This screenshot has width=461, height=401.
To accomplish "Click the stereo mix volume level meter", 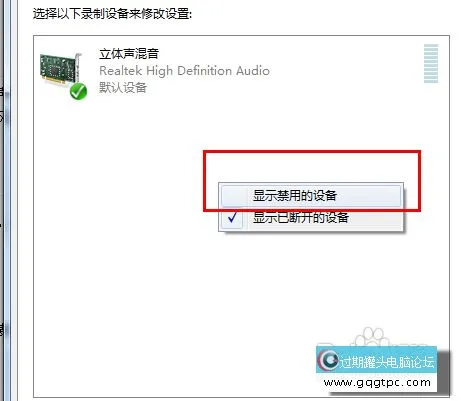I will tap(431, 63).
